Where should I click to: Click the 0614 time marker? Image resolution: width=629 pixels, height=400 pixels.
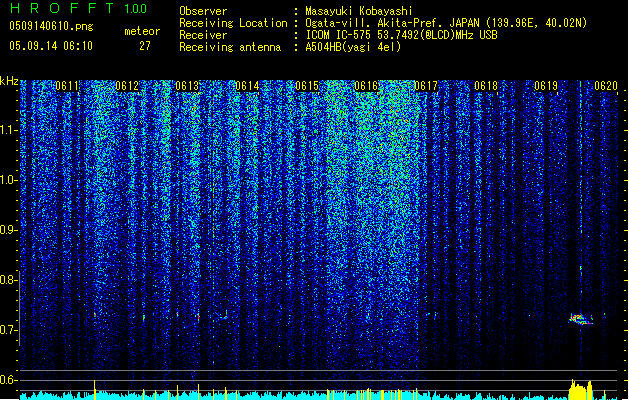pyautogui.click(x=247, y=86)
